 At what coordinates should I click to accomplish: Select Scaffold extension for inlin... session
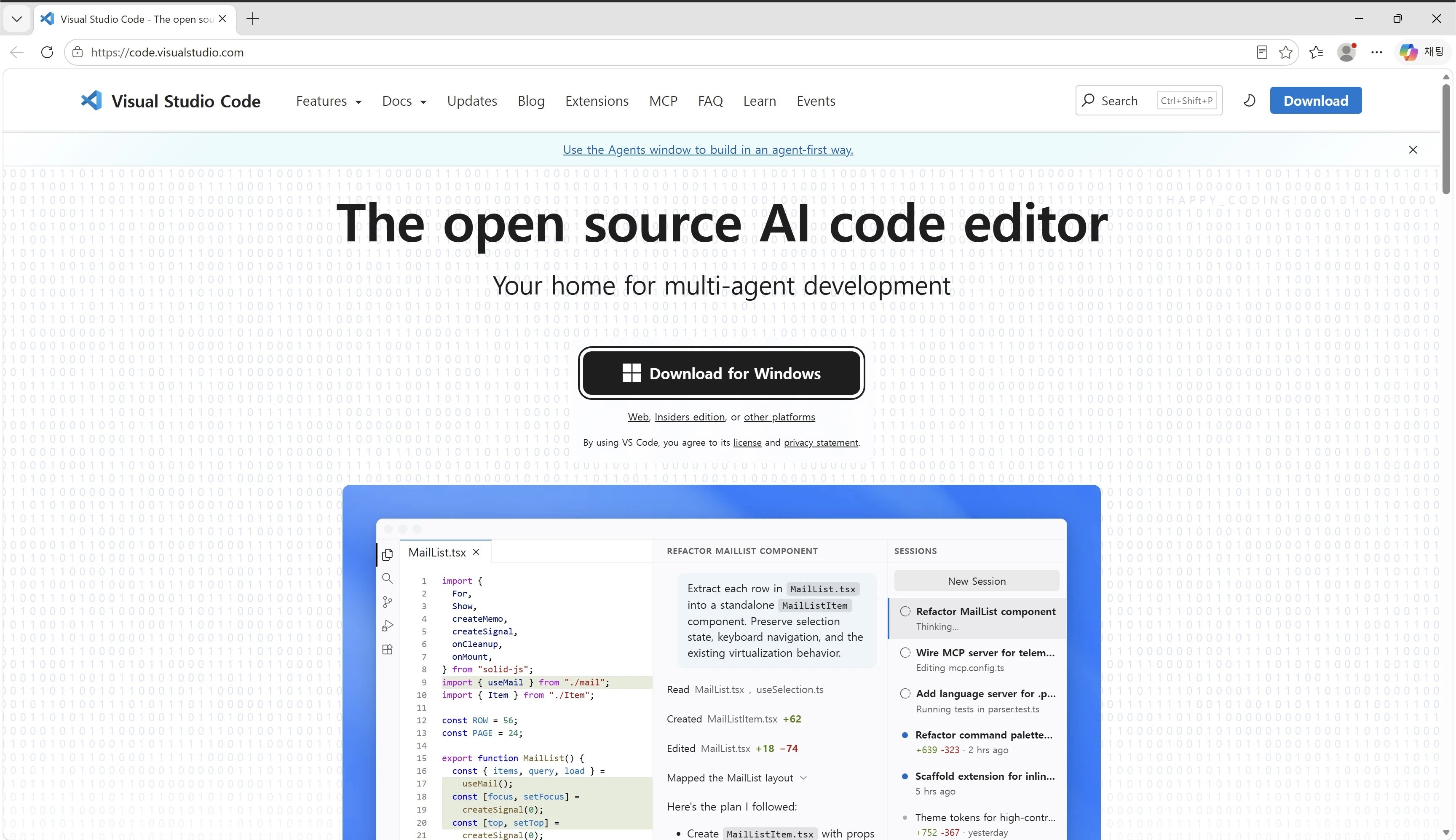pyautogui.click(x=977, y=784)
